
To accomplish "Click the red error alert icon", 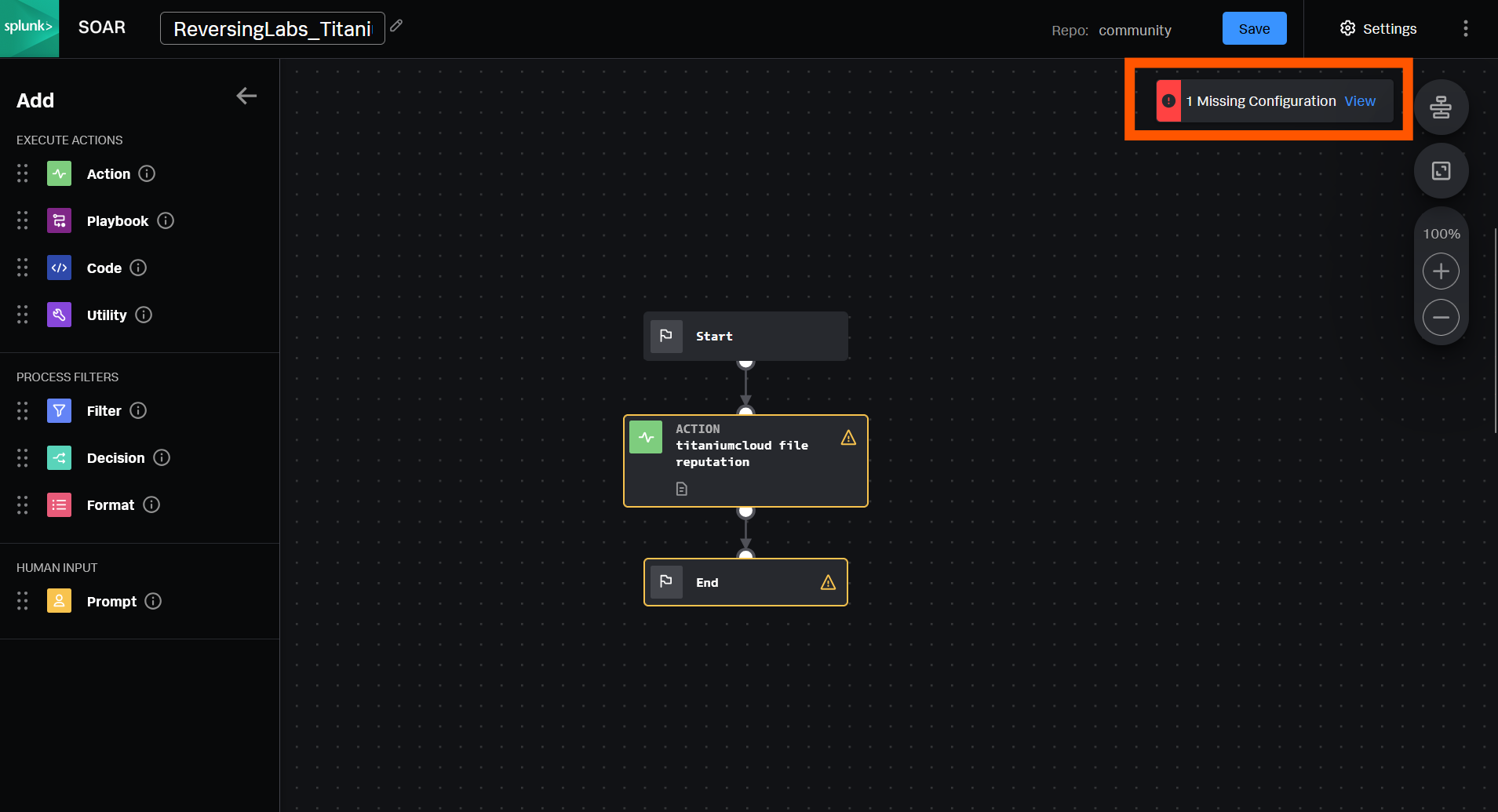I will [1168, 101].
